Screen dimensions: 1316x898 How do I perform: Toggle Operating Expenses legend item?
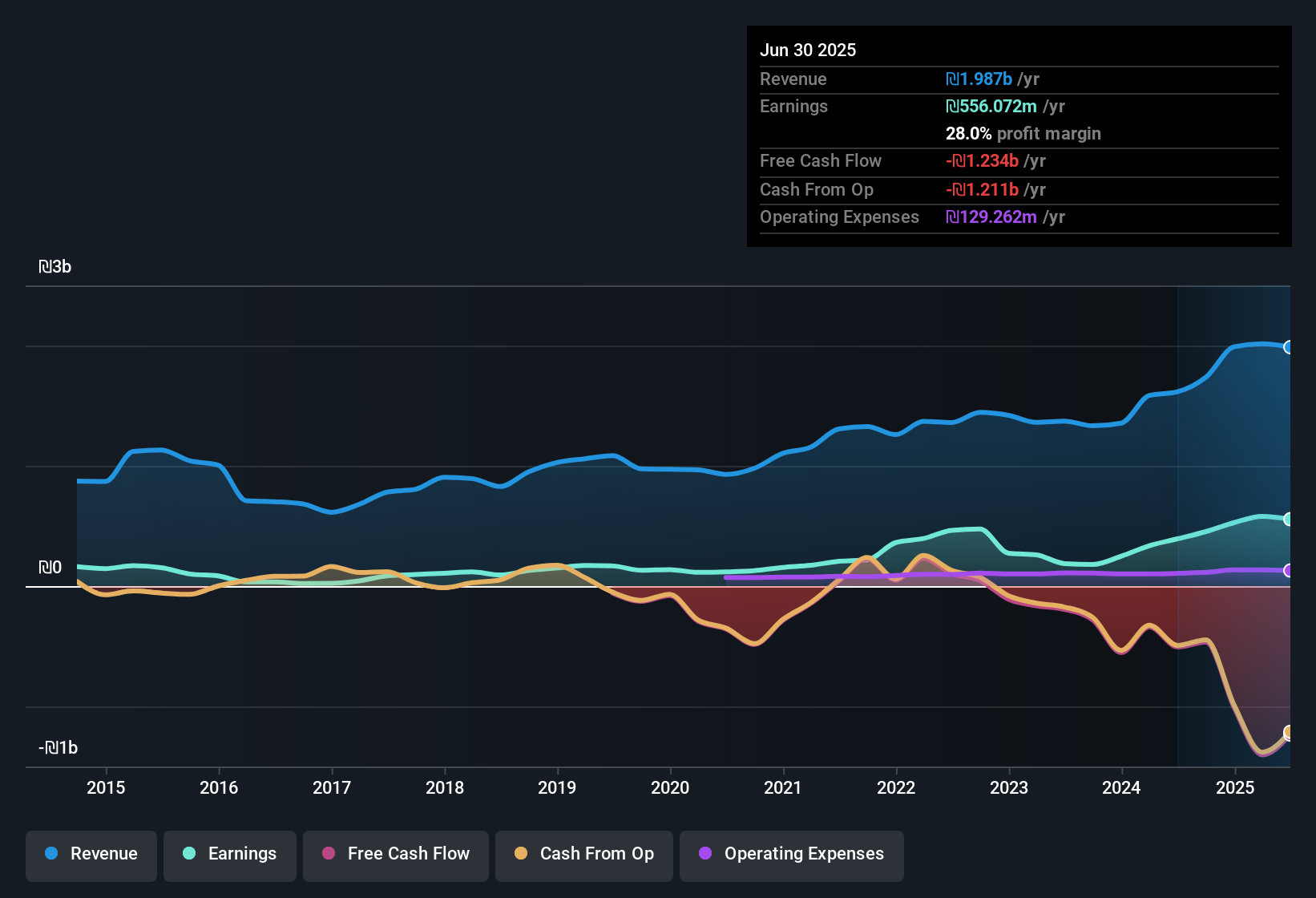[x=792, y=854]
